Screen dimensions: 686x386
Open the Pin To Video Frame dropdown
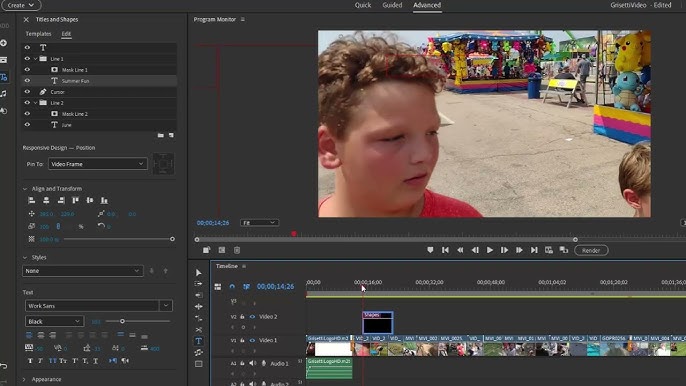[x=98, y=164]
